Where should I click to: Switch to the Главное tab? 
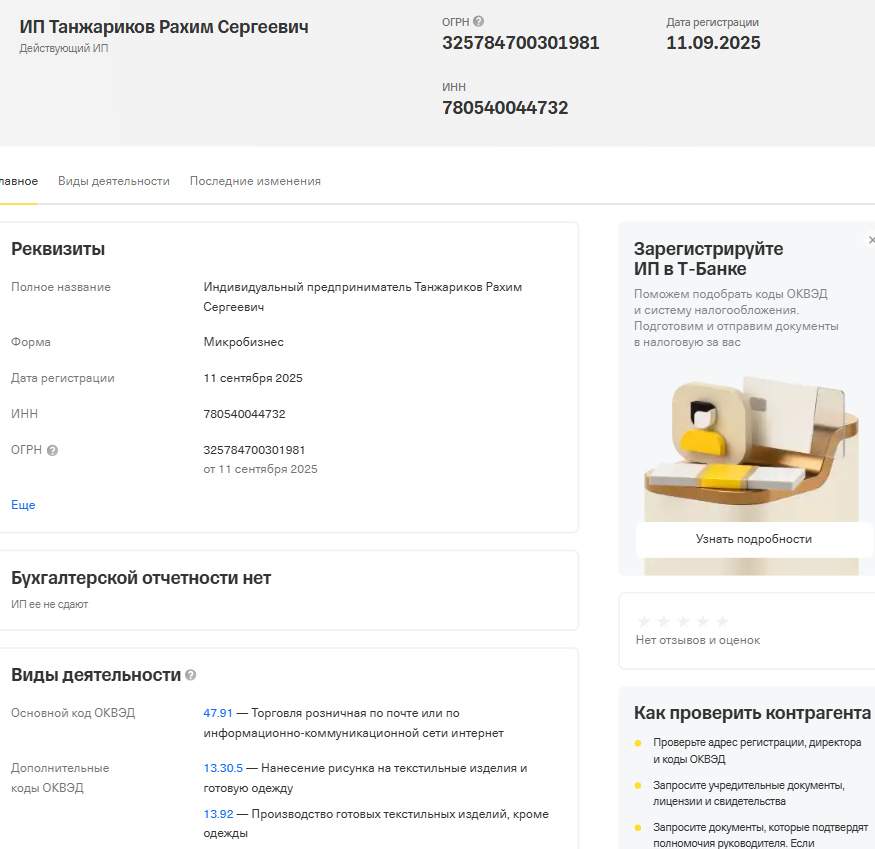[18, 181]
